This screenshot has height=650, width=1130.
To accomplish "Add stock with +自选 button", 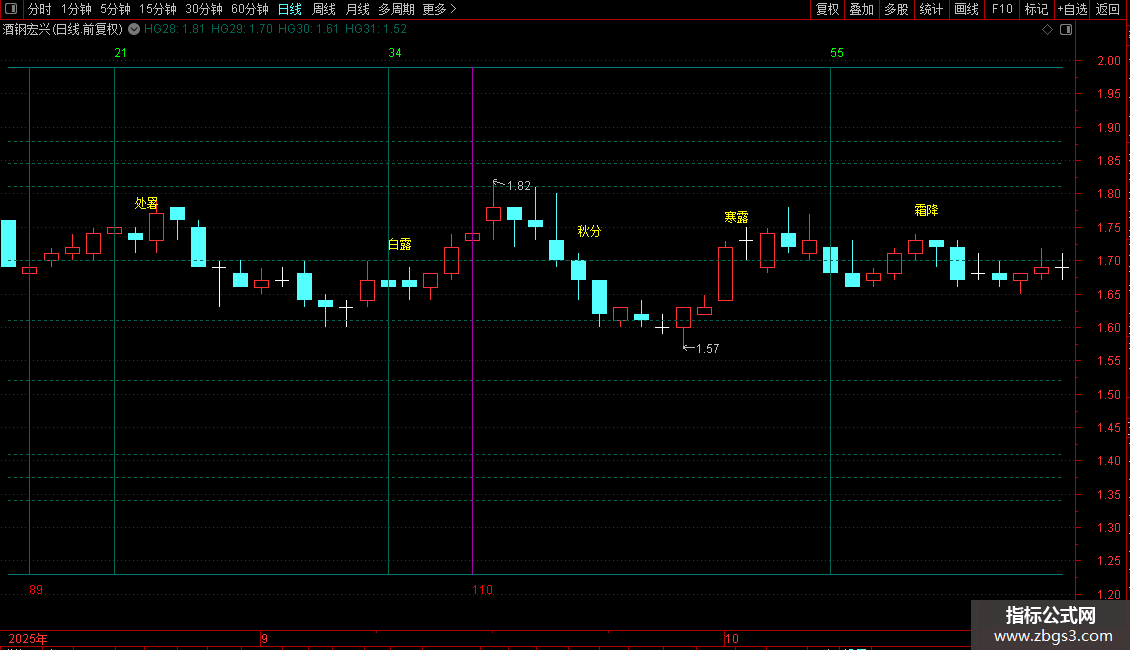I will coord(1072,9).
